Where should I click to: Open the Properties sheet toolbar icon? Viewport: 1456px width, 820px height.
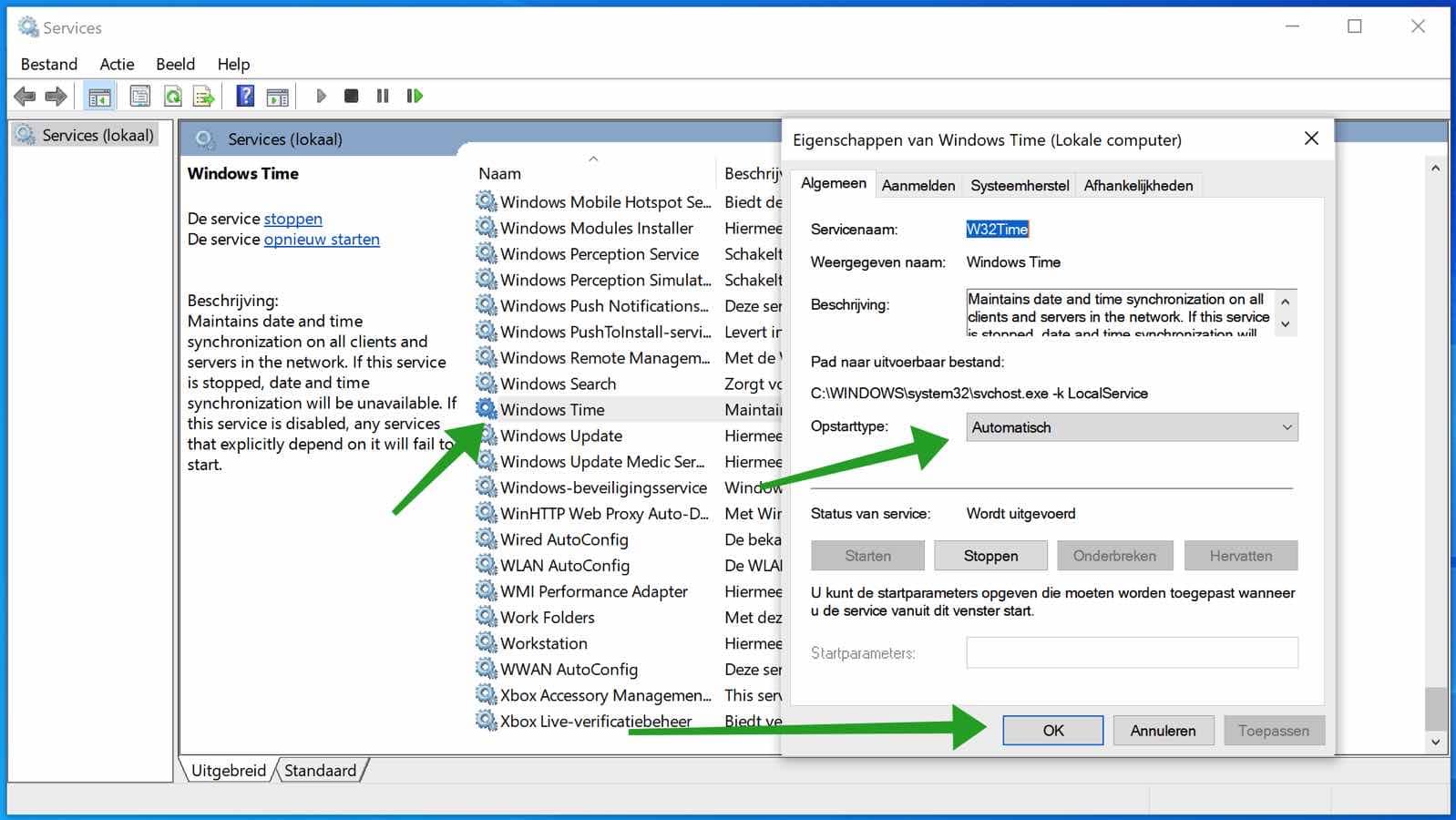coord(139,96)
